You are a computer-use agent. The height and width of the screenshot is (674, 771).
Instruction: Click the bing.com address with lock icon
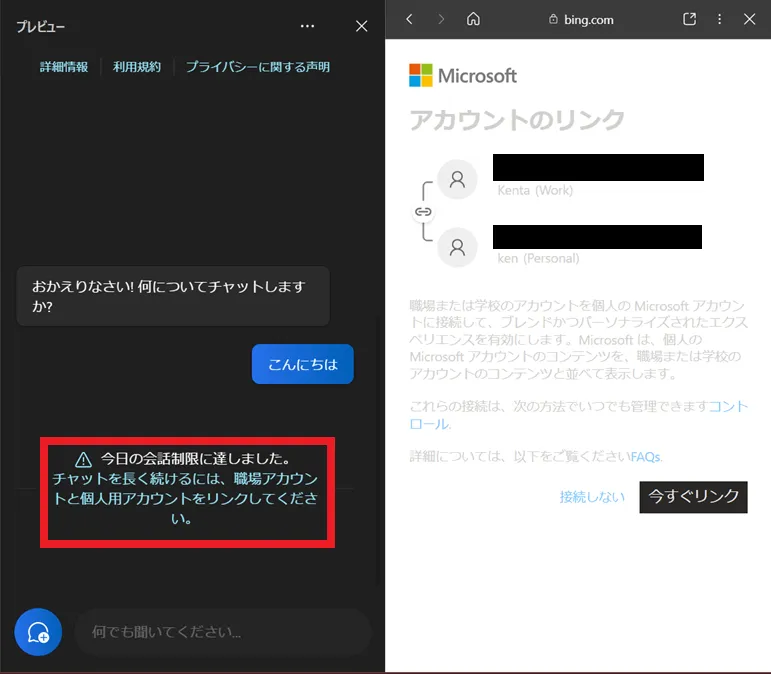[581, 20]
